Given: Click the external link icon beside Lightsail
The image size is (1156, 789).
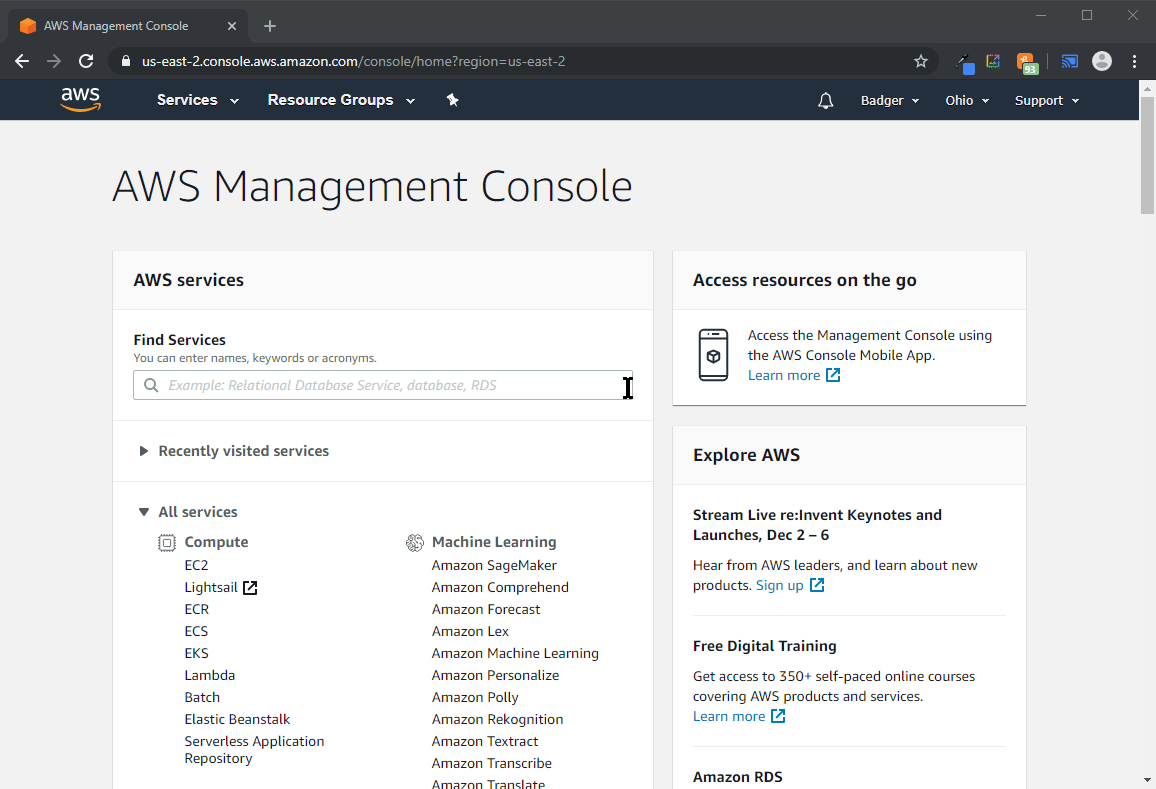Looking at the screenshot, I should click(x=251, y=588).
